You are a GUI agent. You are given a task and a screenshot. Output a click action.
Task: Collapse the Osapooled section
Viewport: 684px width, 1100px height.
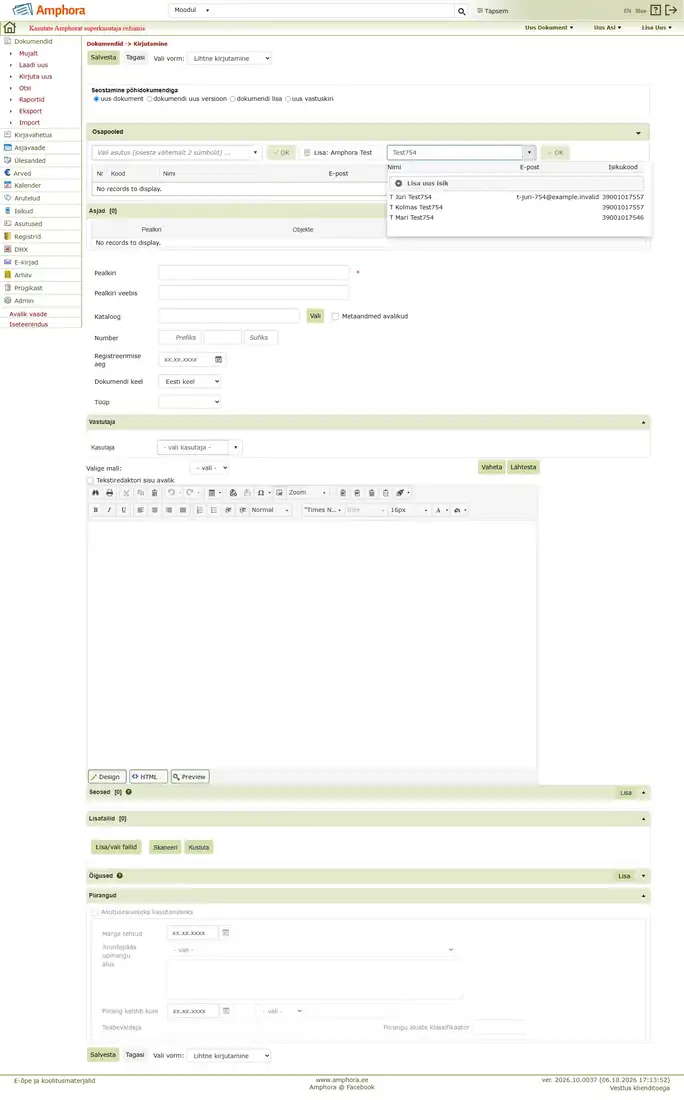(x=638, y=133)
